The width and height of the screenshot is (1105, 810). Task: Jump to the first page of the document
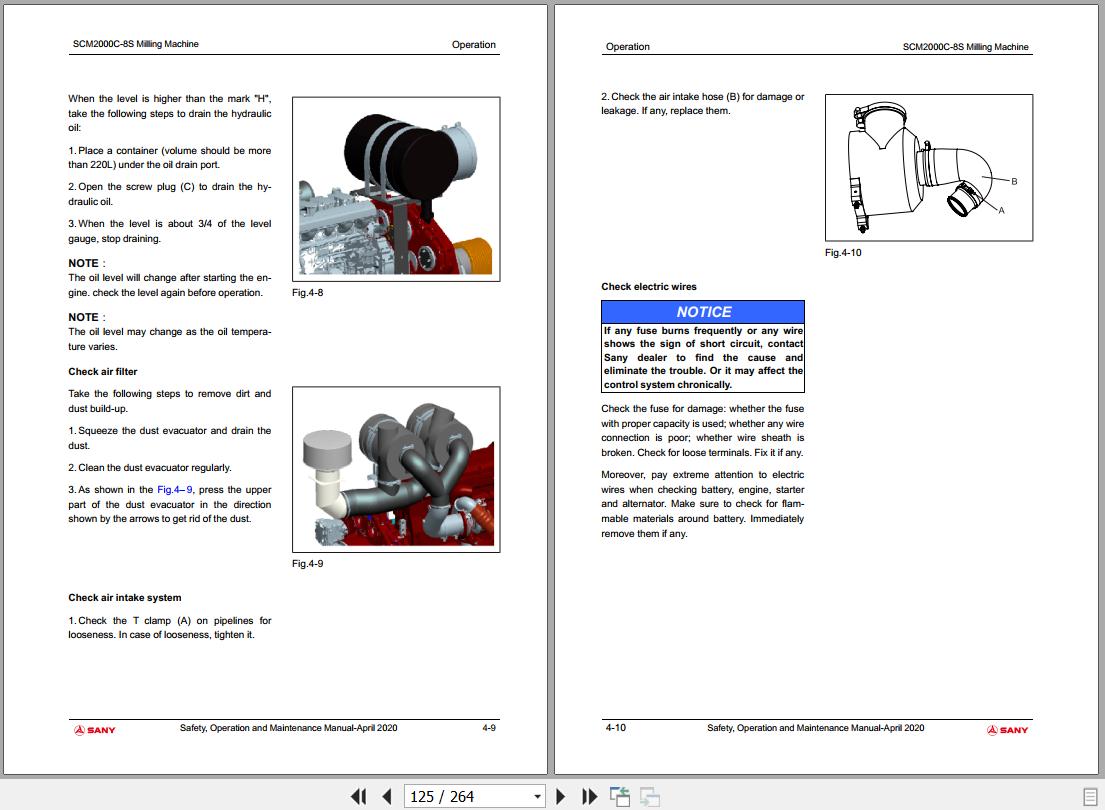click(358, 796)
